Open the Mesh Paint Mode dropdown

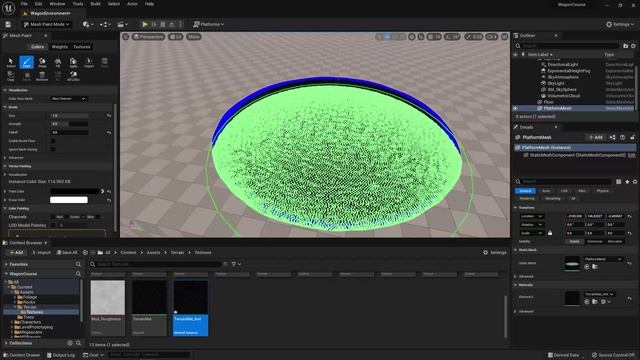[x=47, y=24]
